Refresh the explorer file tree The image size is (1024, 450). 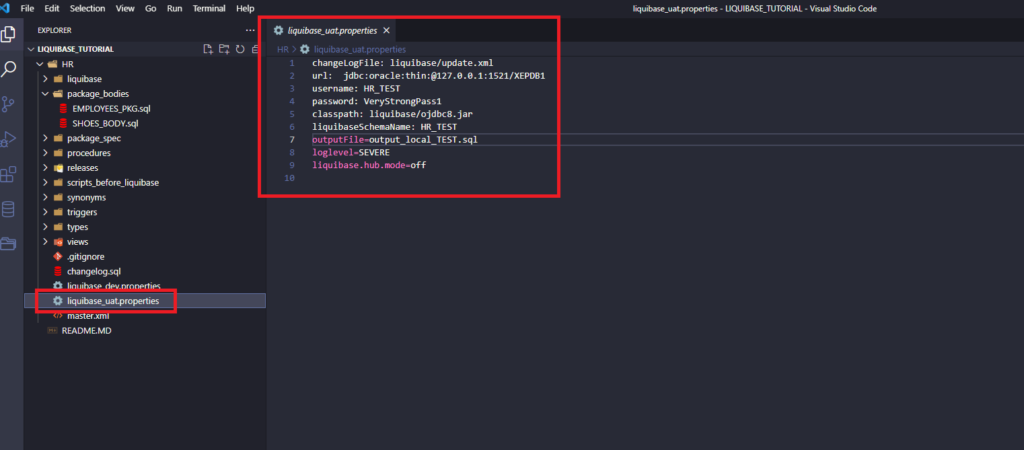point(240,49)
